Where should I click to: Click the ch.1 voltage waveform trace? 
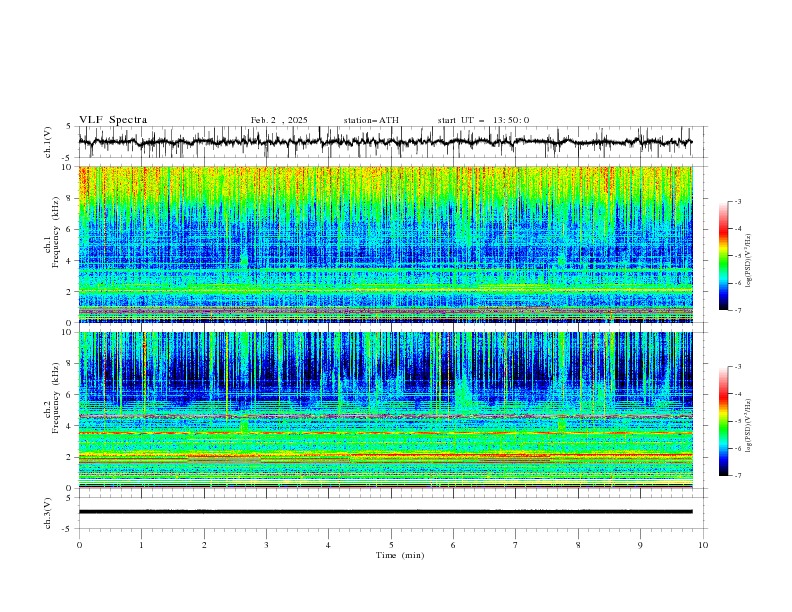coord(385,142)
